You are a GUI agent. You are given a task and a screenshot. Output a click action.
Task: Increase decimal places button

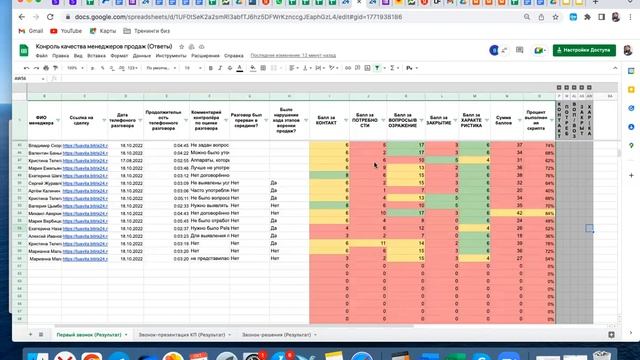[122, 68]
